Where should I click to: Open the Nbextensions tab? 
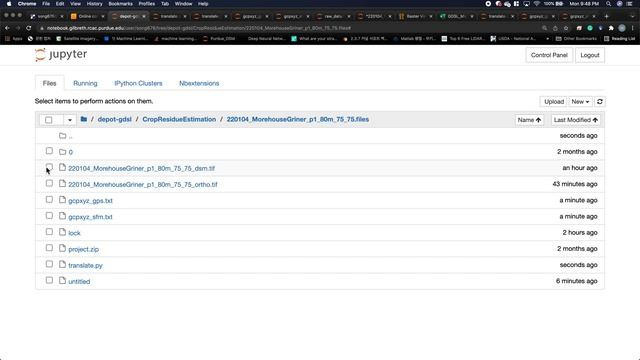(x=199, y=83)
